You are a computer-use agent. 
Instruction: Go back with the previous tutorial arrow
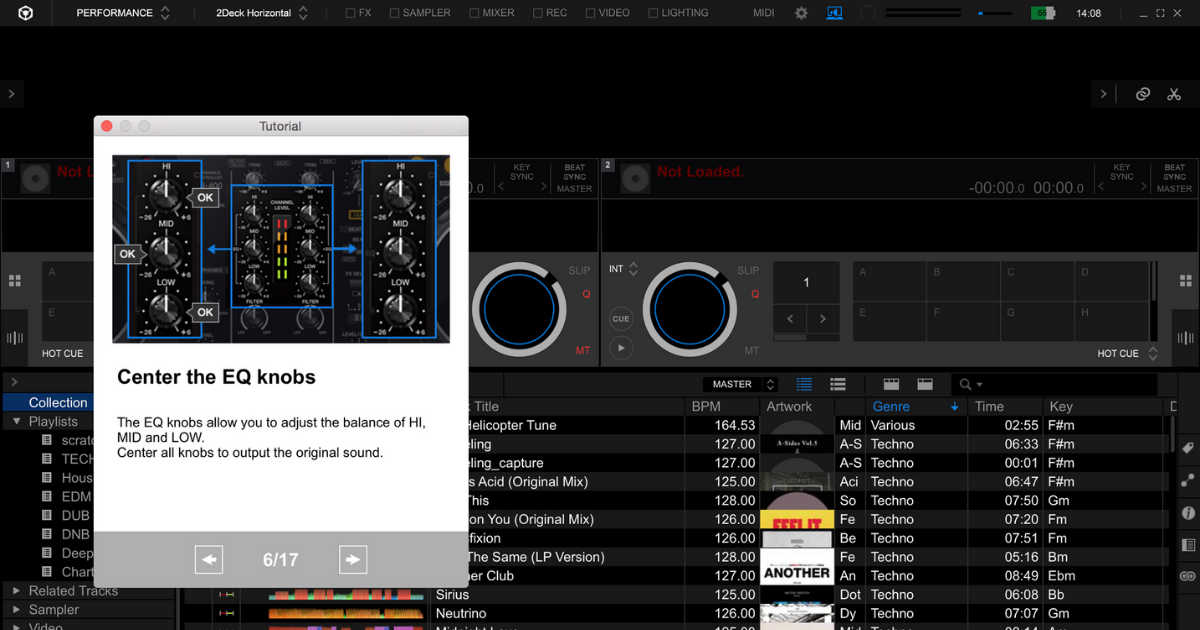[209, 560]
